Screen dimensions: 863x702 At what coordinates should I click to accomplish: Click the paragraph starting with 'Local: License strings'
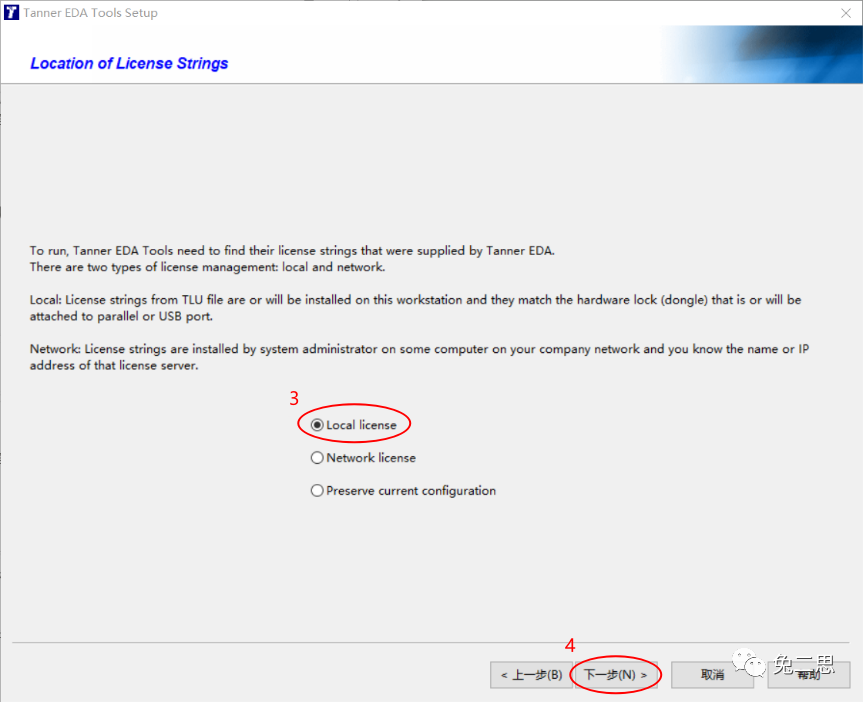pos(415,307)
